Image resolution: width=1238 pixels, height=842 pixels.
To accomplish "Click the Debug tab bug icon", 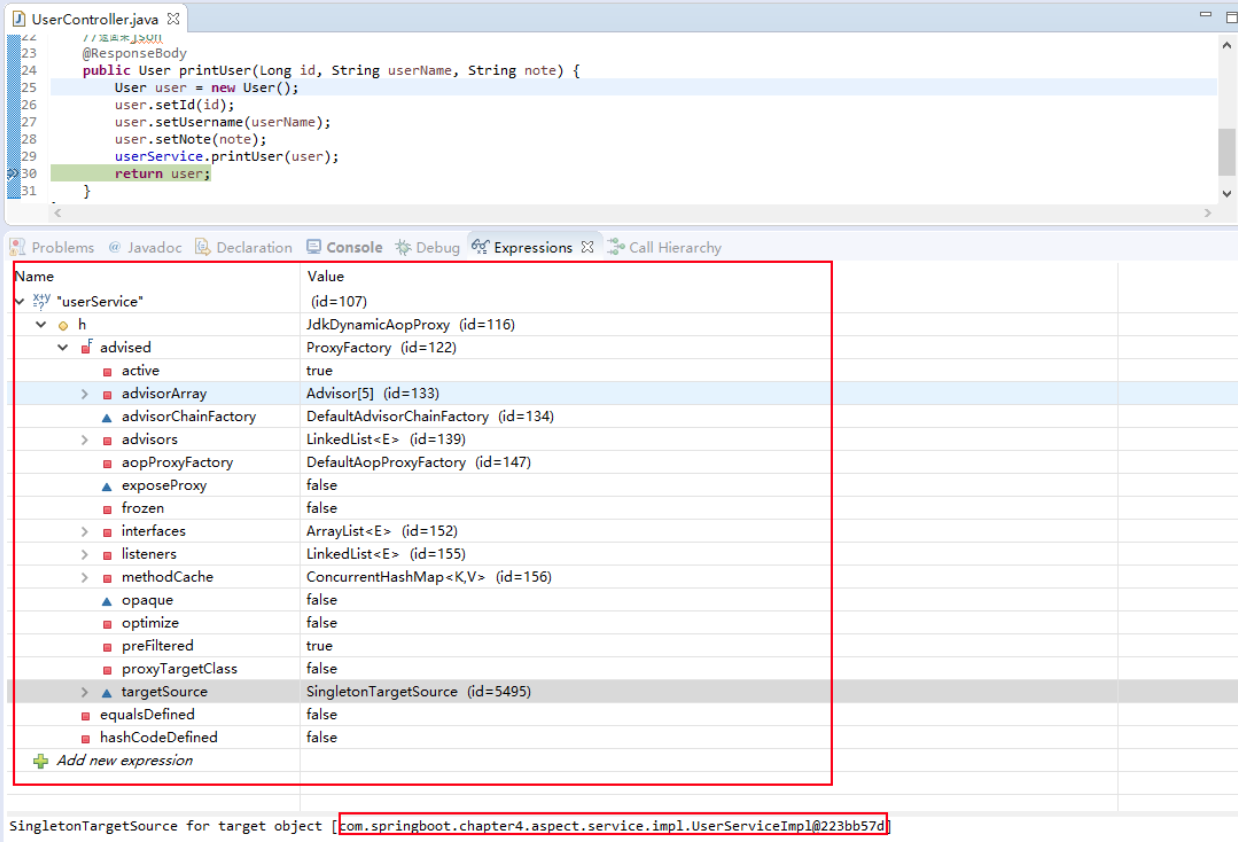I will [403, 247].
